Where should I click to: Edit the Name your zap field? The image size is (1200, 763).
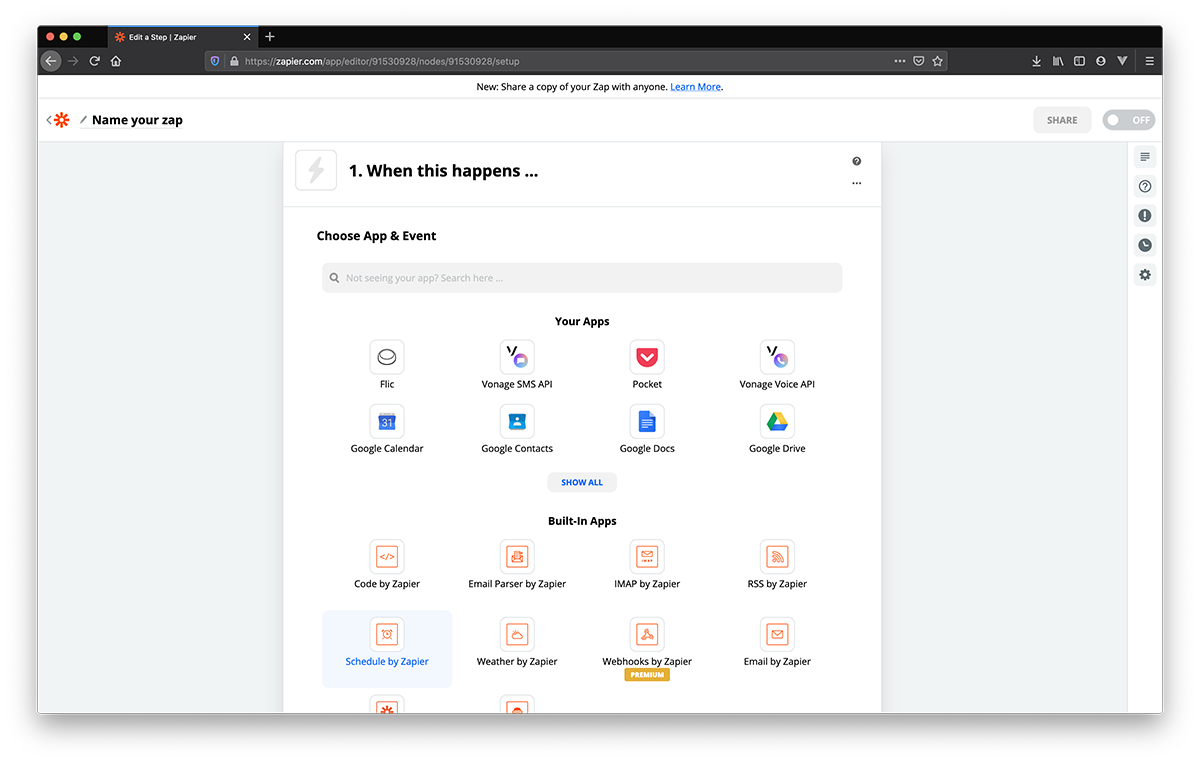137,120
